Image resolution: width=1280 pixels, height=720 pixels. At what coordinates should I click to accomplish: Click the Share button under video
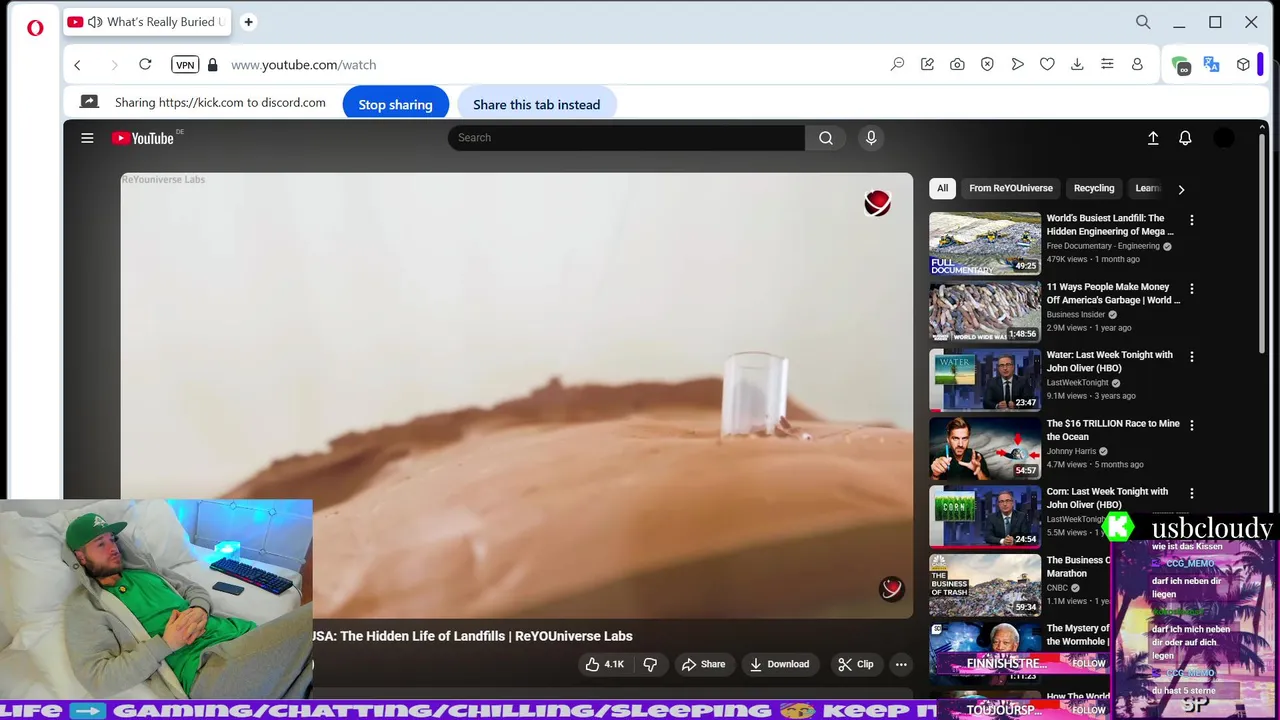click(x=703, y=664)
